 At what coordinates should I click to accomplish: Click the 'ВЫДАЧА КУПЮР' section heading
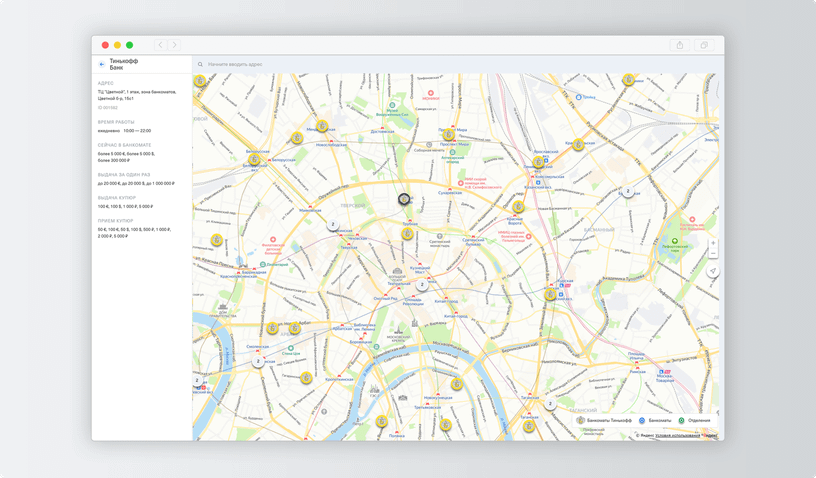coord(117,198)
